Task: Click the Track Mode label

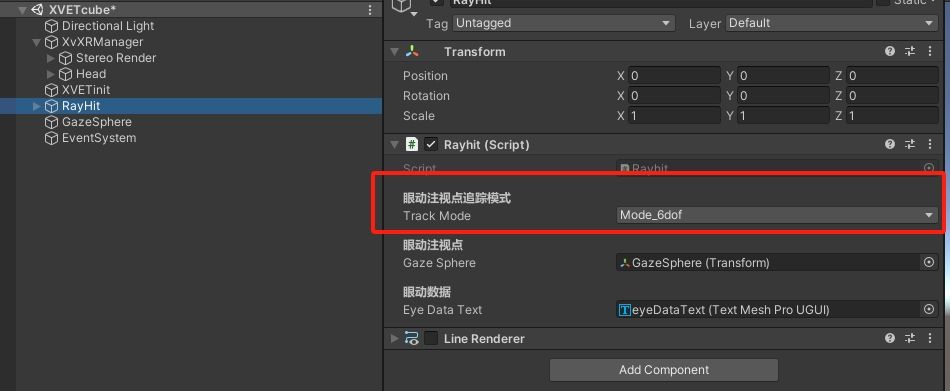Action: click(x=437, y=215)
